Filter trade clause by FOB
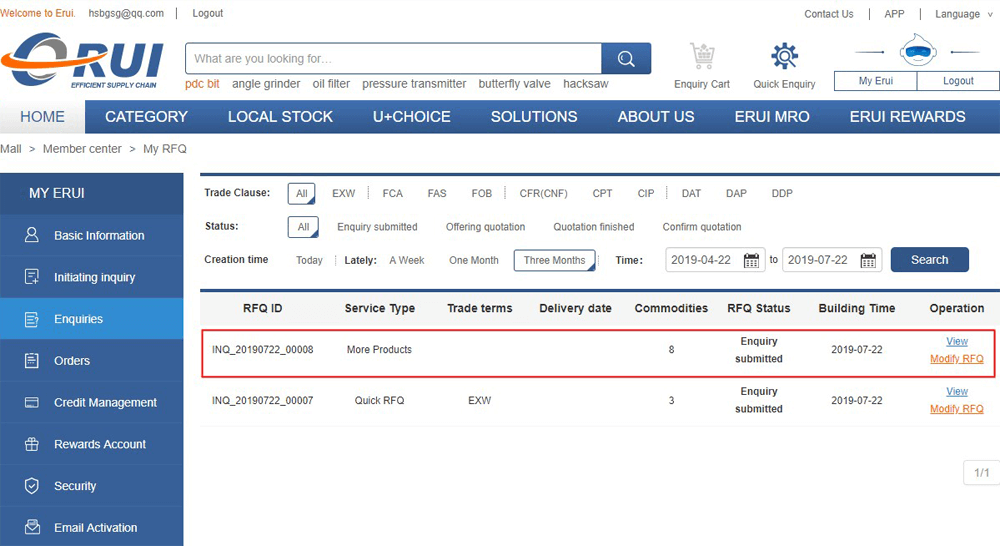This screenshot has width=1000, height=546. coord(482,193)
